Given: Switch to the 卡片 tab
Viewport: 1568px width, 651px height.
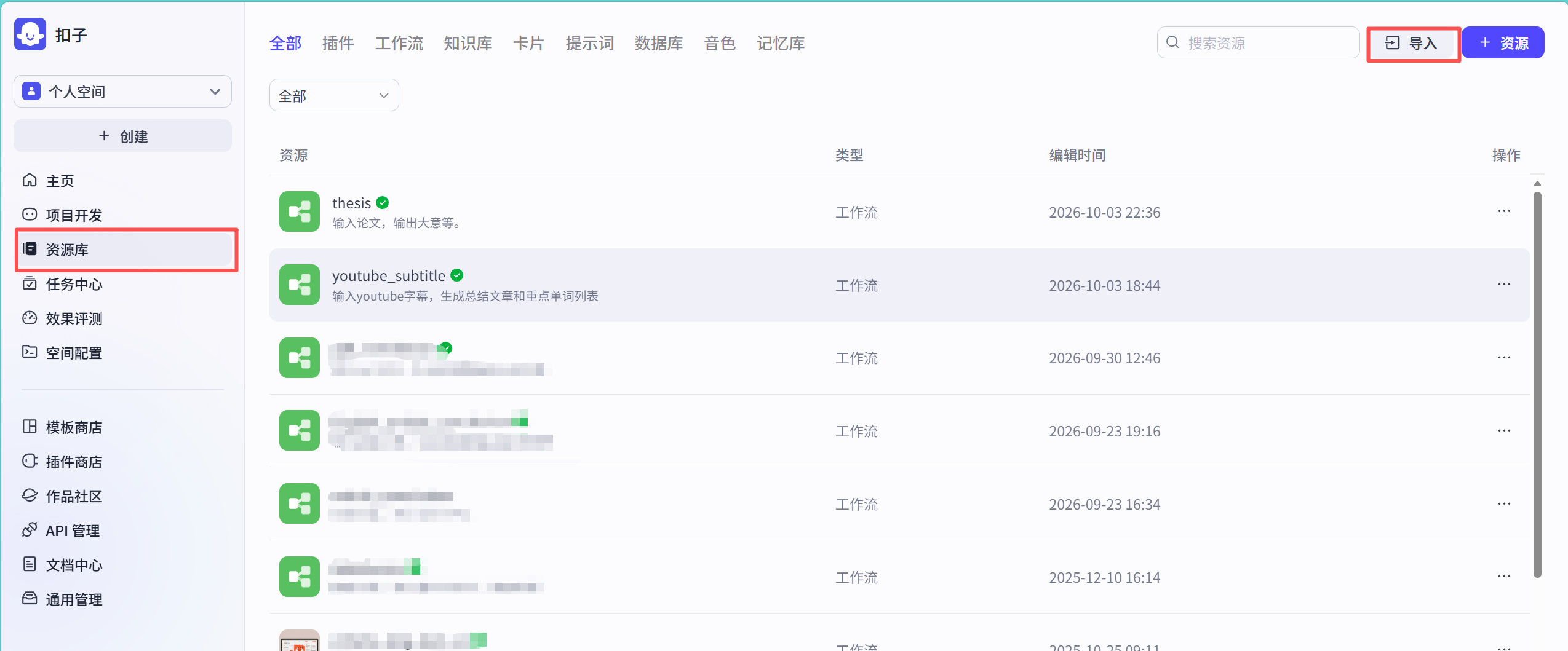Looking at the screenshot, I should tap(529, 44).
